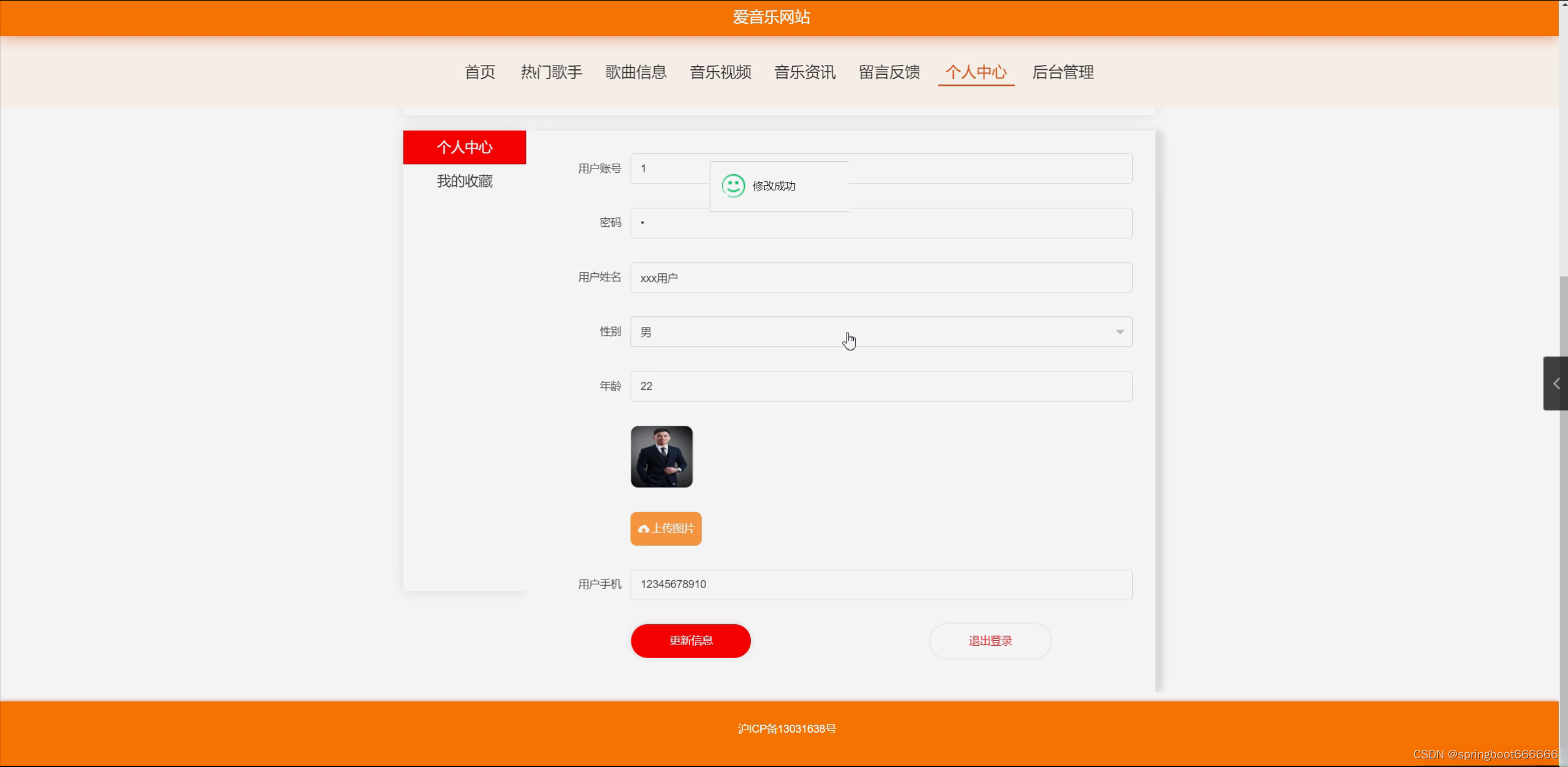The height and width of the screenshot is (767, 1568).
Task: Open the 首页 navigation item
Action: [x=479, y=72]
